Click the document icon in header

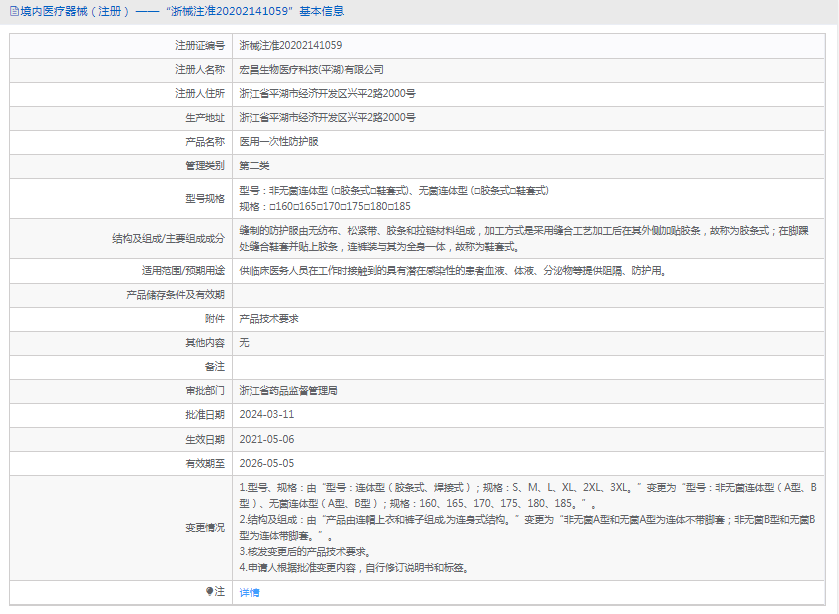(14, 11)
